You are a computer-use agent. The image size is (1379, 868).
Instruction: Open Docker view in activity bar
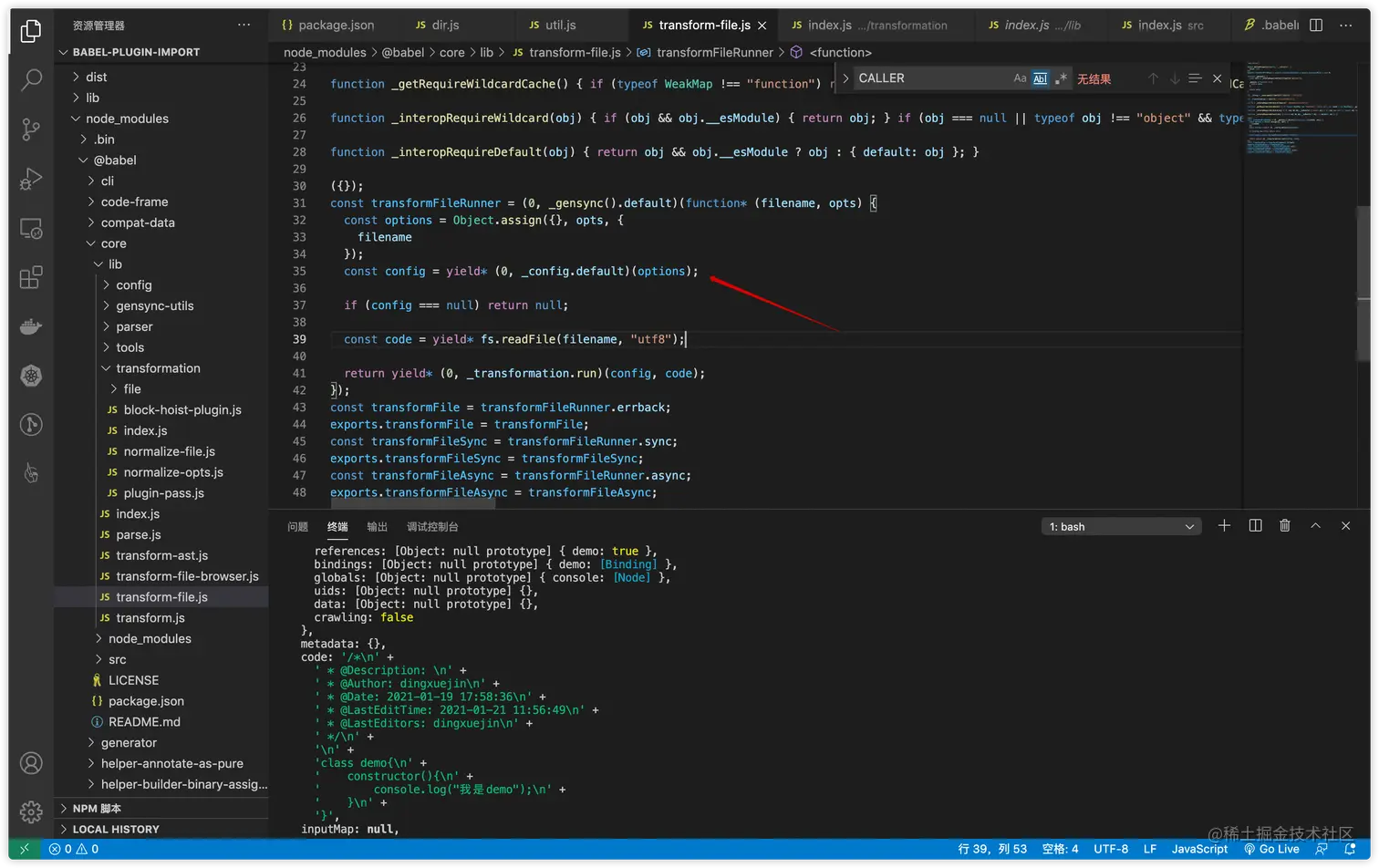click(31, 326)
